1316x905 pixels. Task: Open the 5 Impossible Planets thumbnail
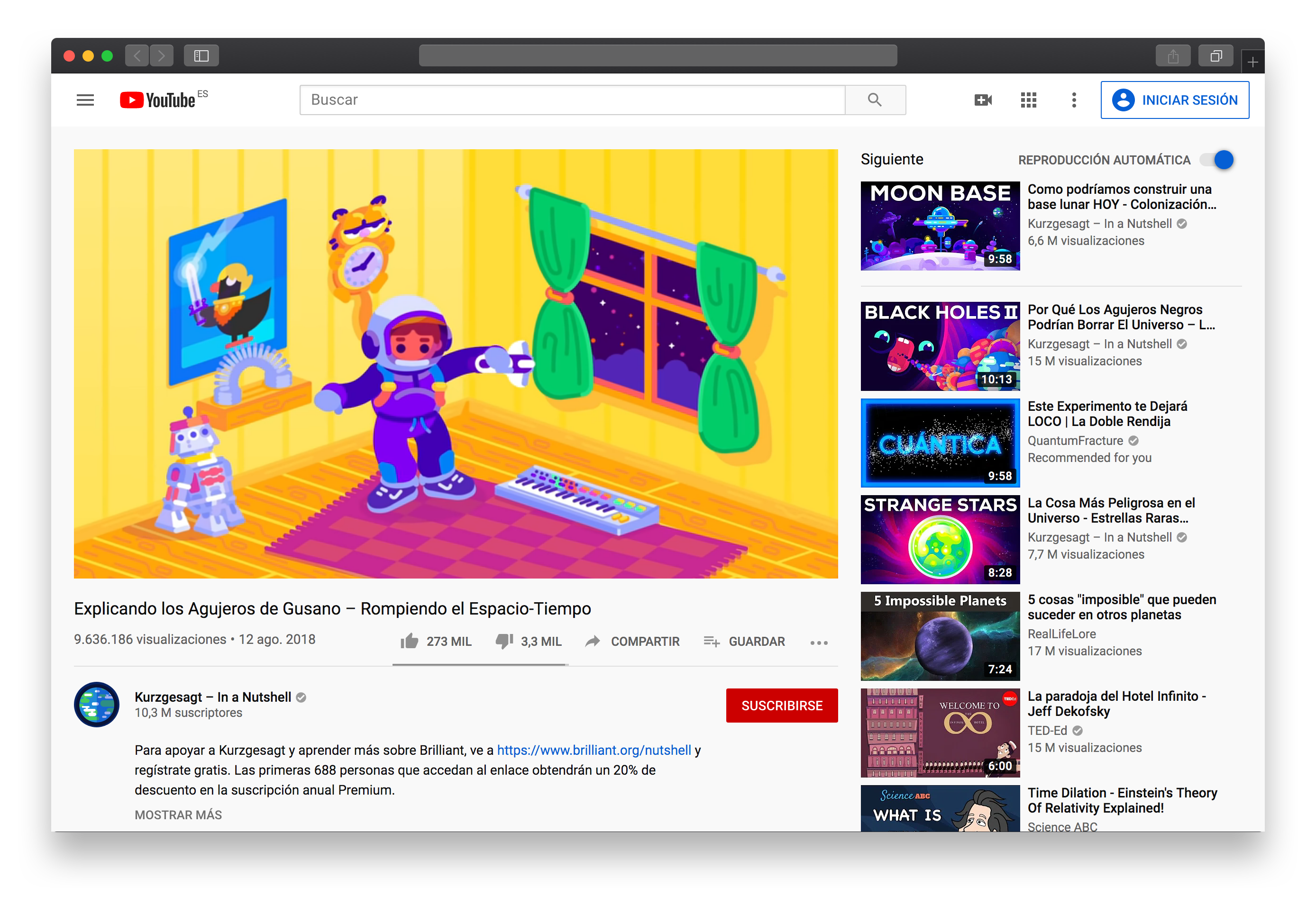point(940,636)
